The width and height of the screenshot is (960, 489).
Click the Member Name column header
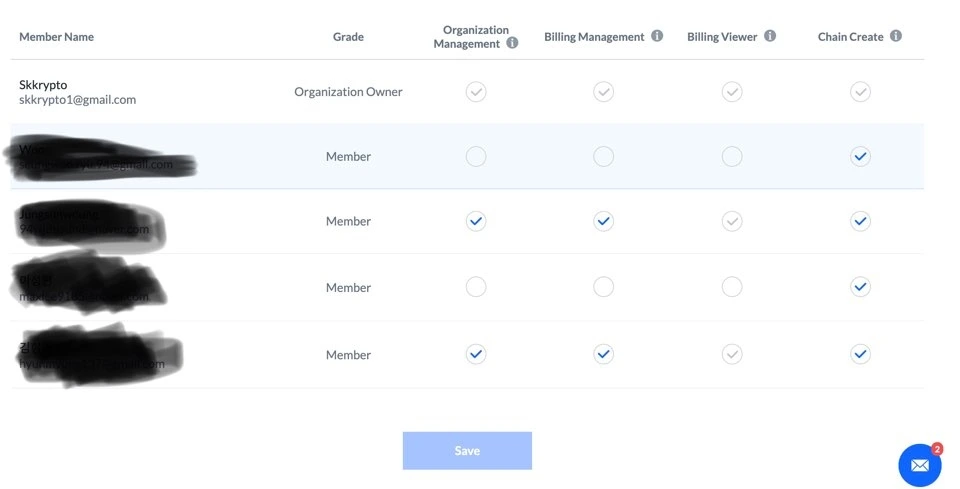click(56, 37)
